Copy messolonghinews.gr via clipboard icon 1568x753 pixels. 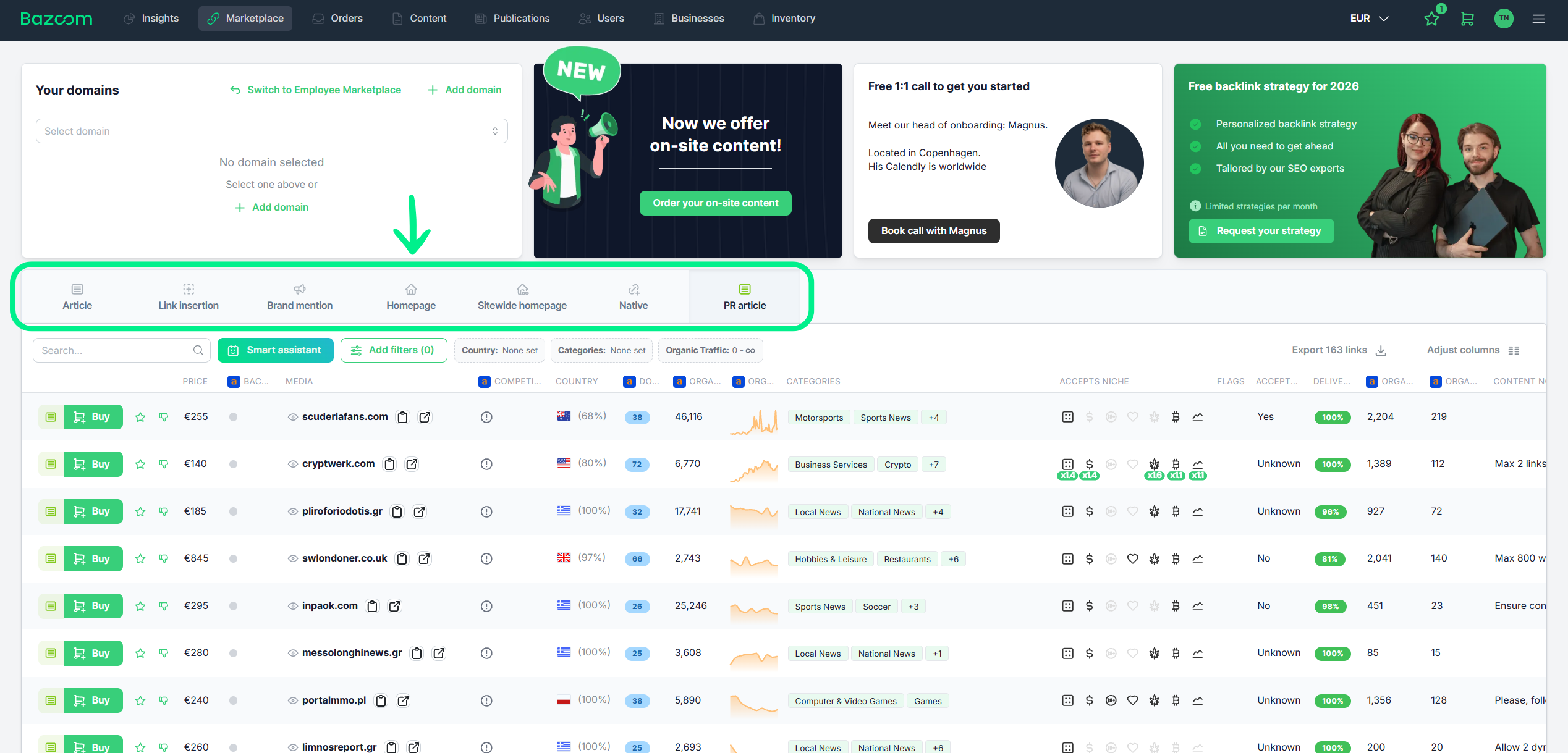tap(417, 653)
